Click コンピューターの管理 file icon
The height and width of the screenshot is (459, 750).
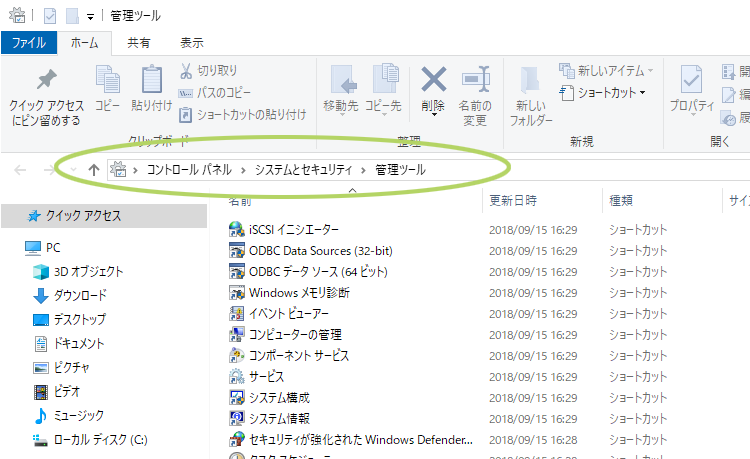click(237, 335)
